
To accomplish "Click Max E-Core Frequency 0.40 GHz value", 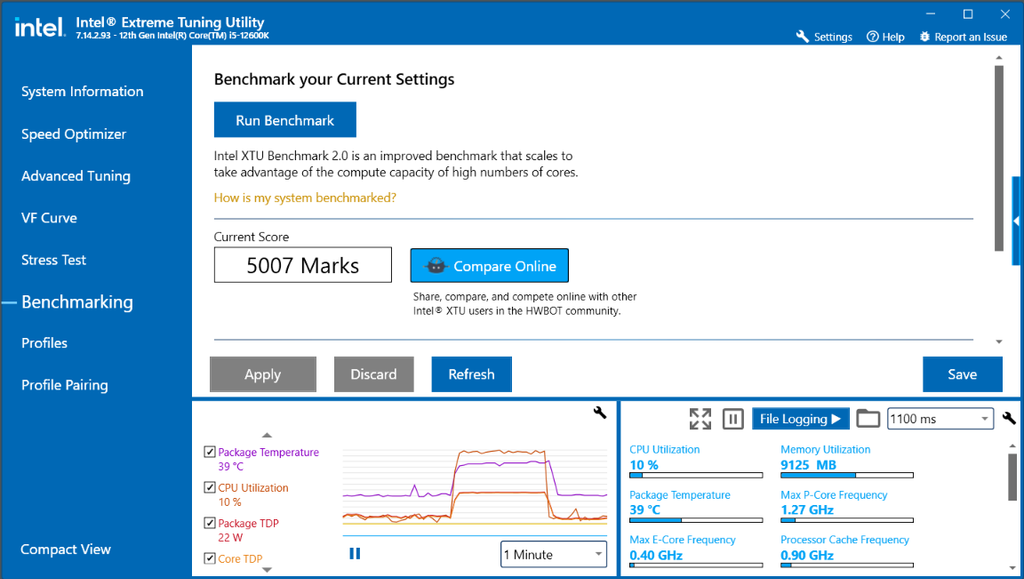I will coord(656,556).
